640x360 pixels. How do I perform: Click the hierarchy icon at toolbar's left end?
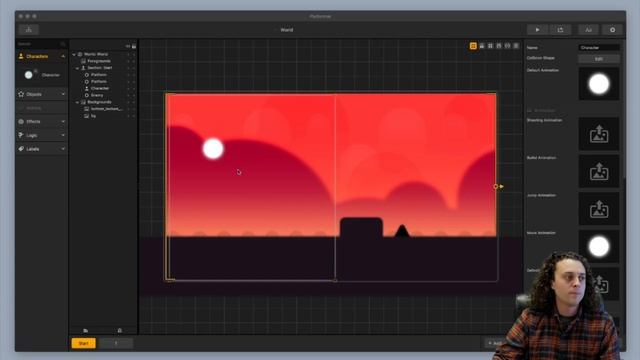(x=29, y=30)
